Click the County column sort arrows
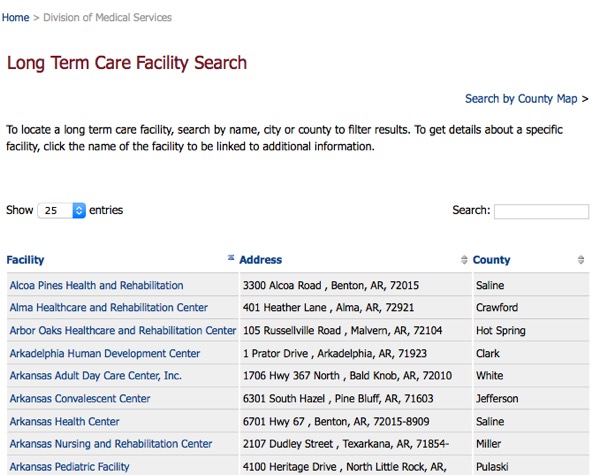Screen dimensions: 600x475 pos(580,260)
